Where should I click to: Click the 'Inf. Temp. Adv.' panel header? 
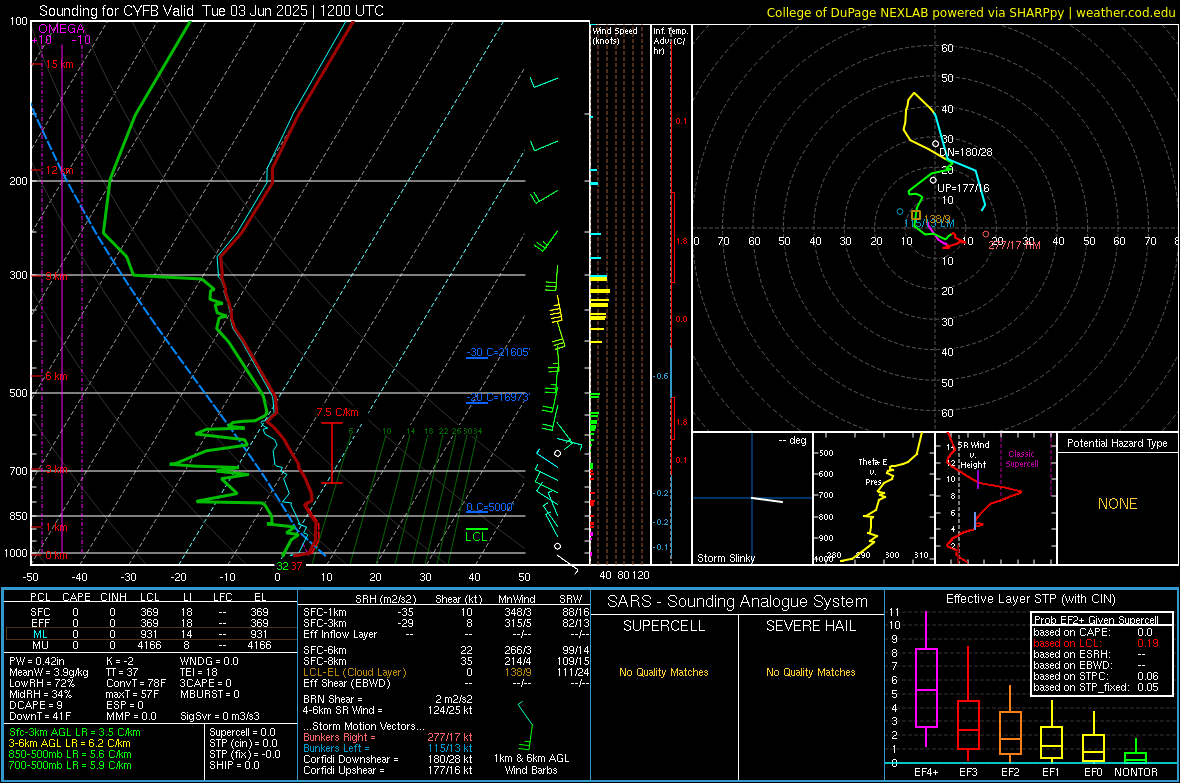[670, 41]
